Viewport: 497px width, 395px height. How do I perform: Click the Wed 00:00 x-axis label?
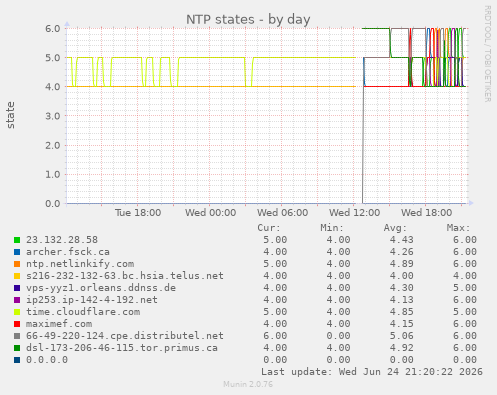pos(211,213)
